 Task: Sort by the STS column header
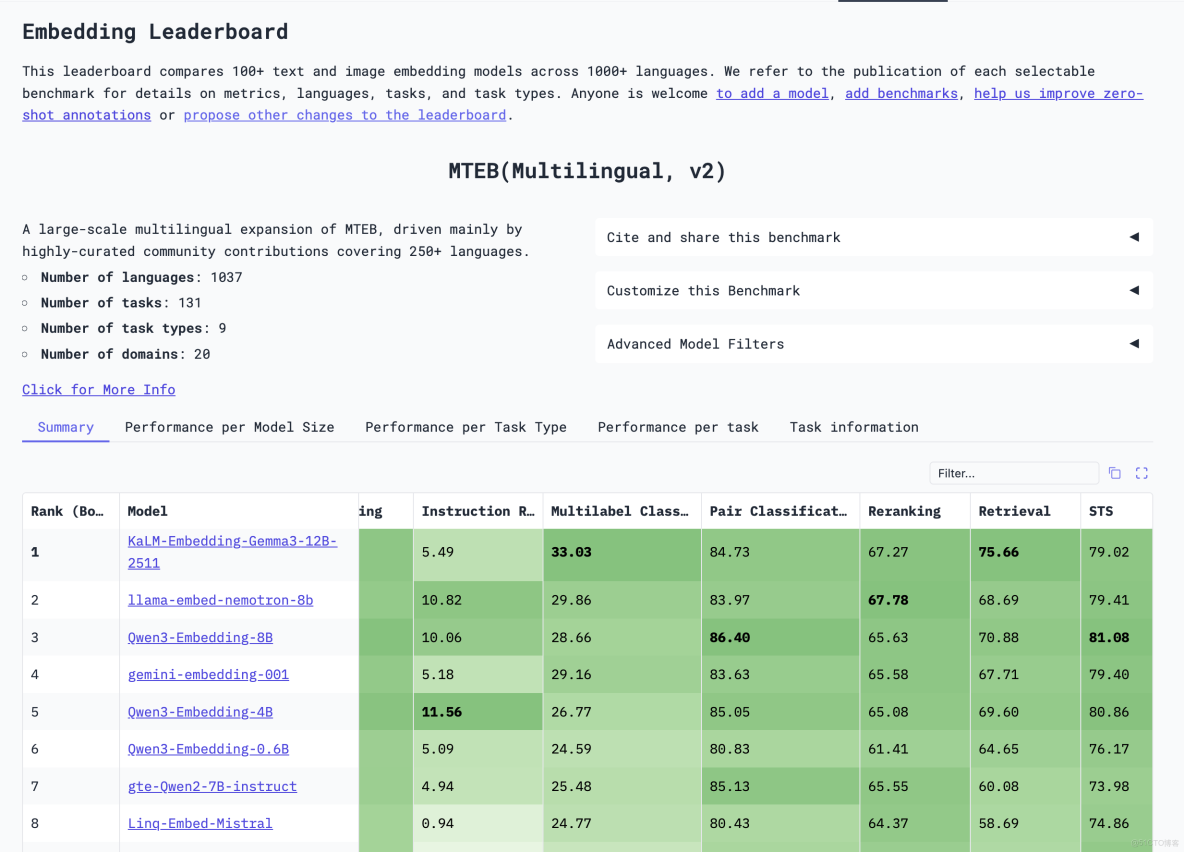(x=1101, y=511)
